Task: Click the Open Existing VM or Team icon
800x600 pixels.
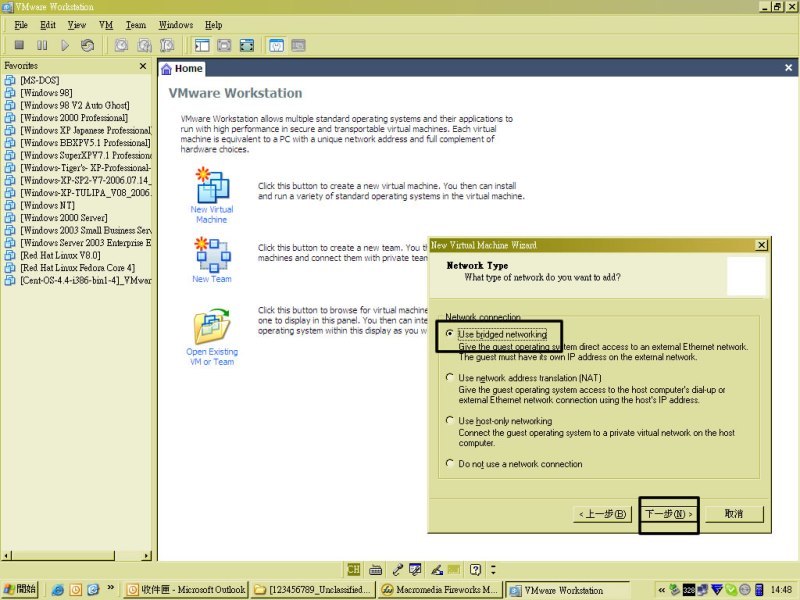Action: (212, 327)
